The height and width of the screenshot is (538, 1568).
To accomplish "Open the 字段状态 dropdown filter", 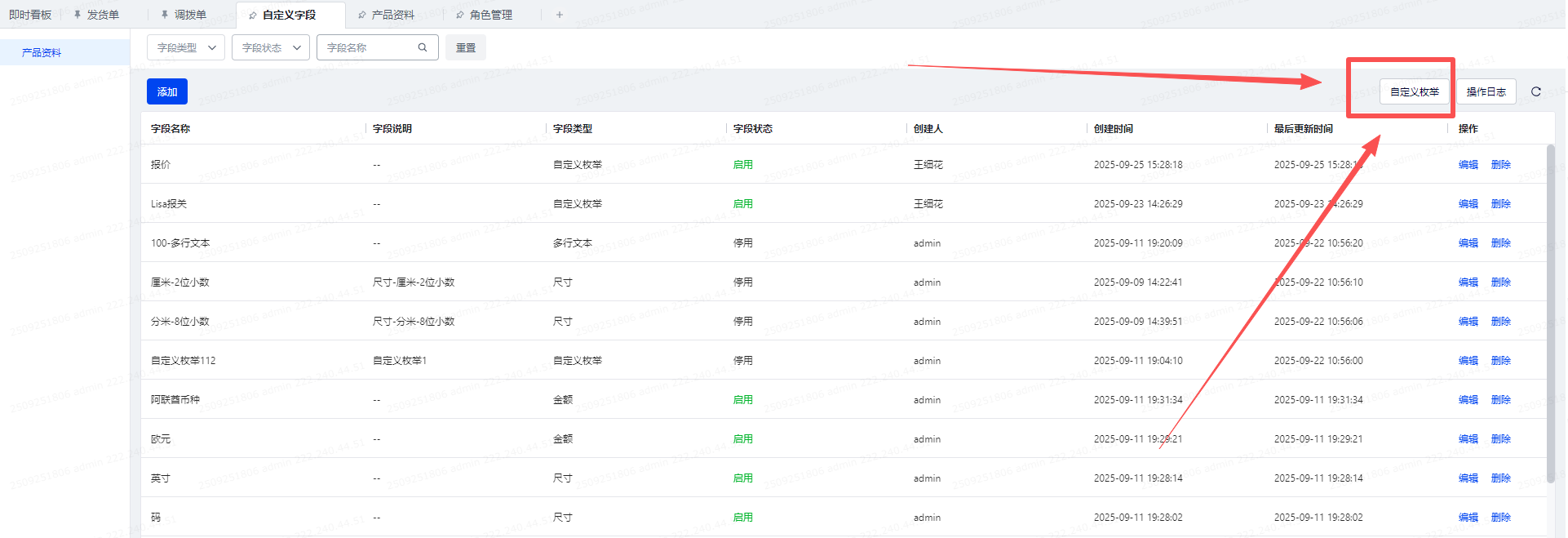I will (x=271, y=47).
